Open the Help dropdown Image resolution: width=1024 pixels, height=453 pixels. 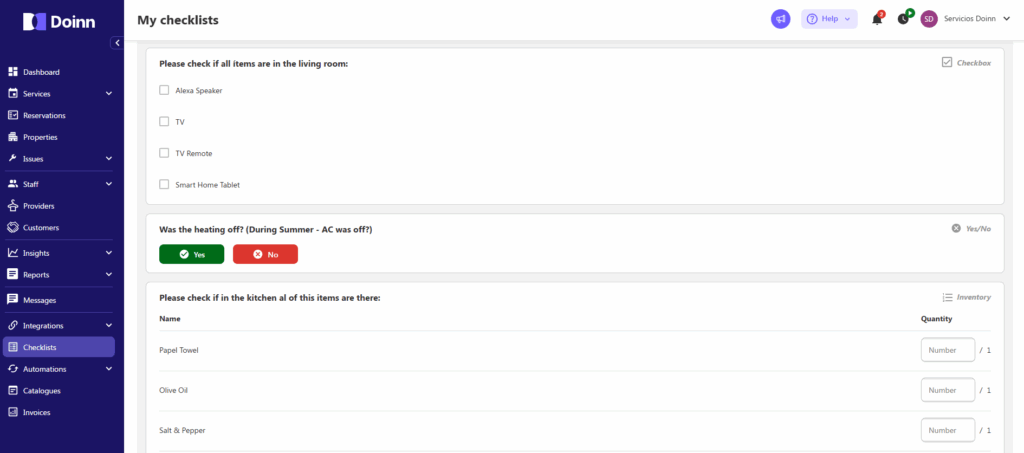tap(829, 19)
